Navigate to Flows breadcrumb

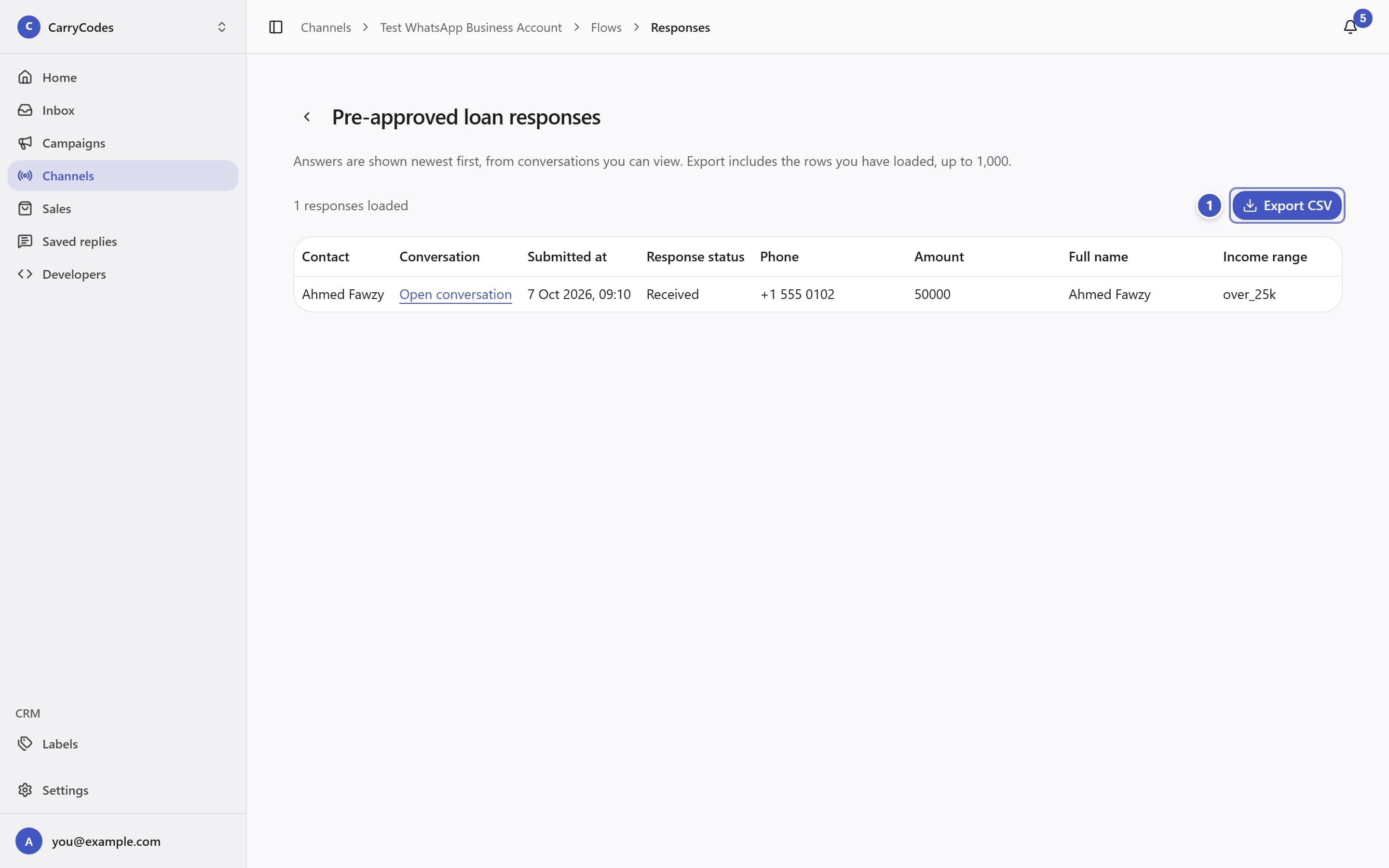point(606,27)
